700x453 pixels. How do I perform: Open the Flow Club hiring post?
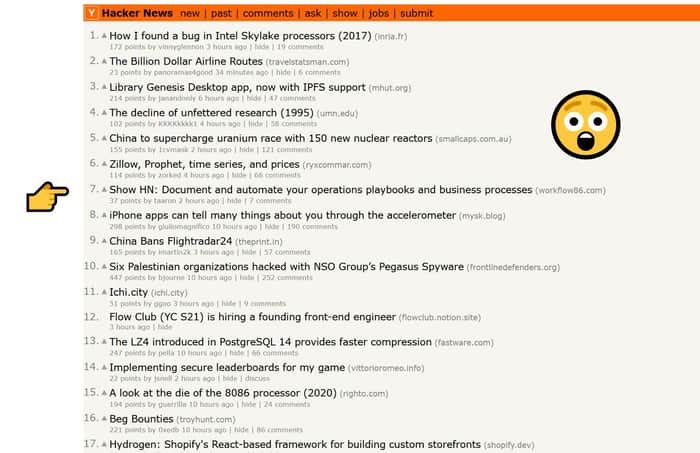(x=252, y=317)
